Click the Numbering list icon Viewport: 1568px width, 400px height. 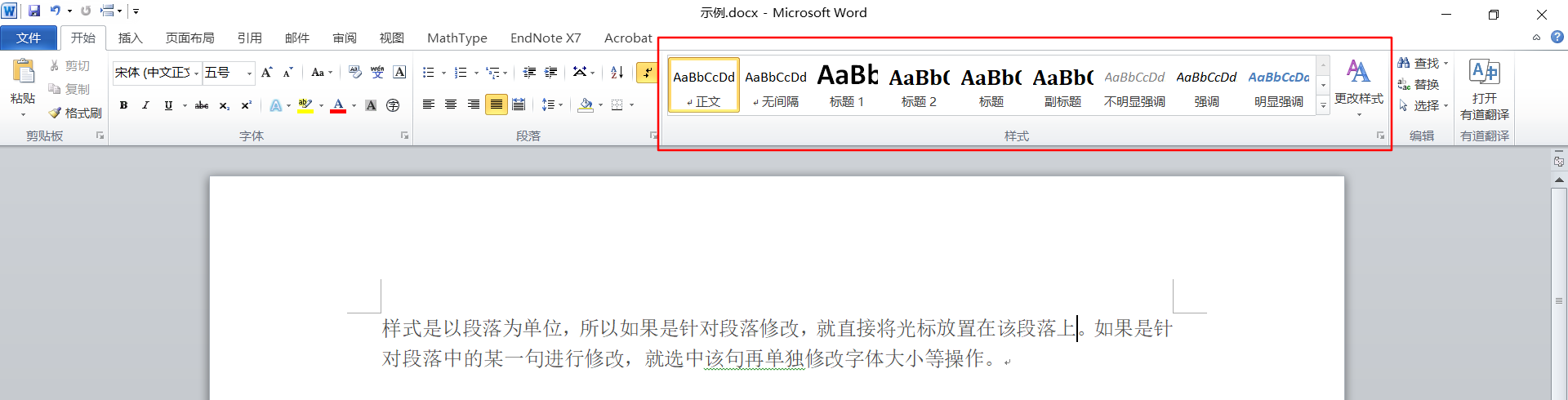461,73
